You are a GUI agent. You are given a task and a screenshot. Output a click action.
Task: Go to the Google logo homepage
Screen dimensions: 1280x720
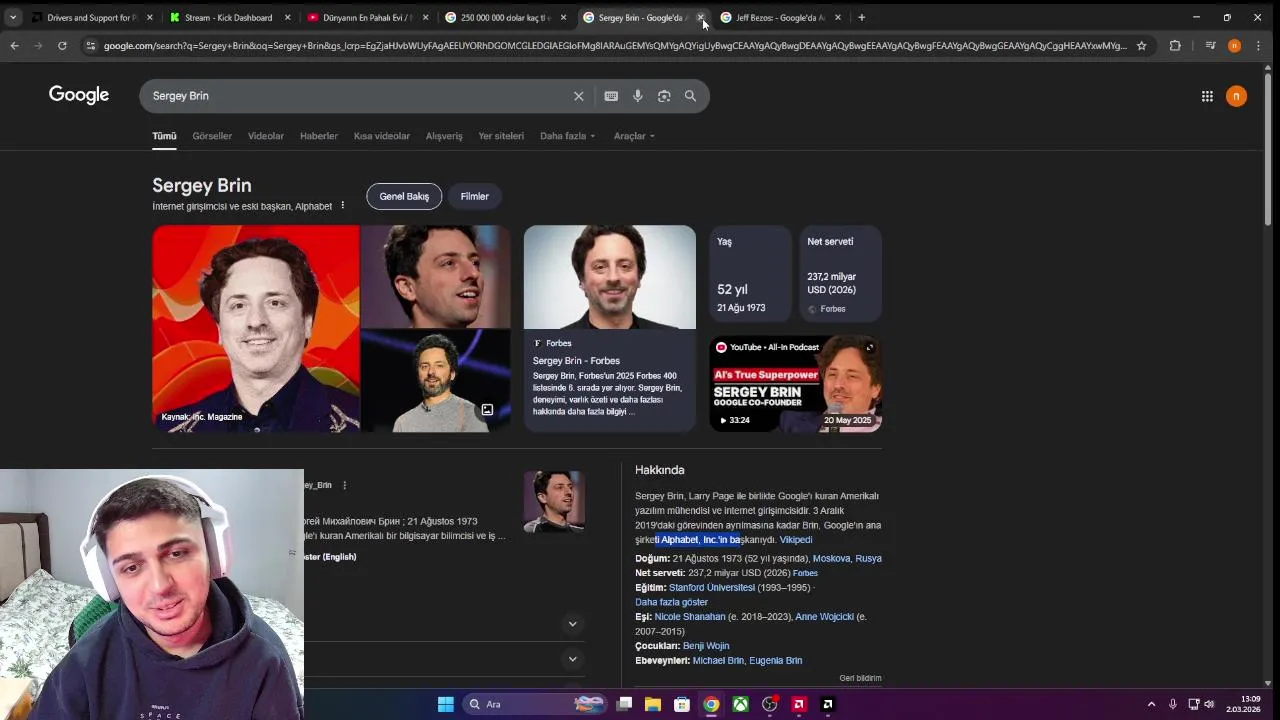[x=79, y=95]
